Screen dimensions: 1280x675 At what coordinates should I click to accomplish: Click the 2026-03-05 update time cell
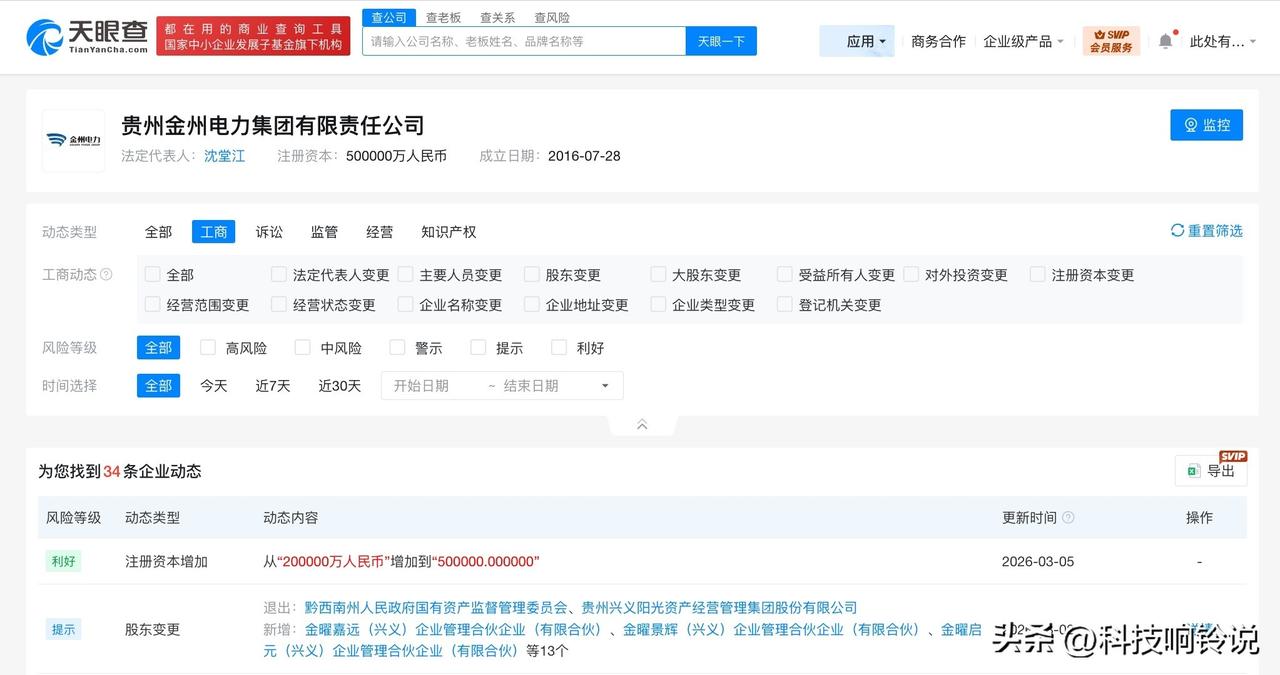point(1038,562)
